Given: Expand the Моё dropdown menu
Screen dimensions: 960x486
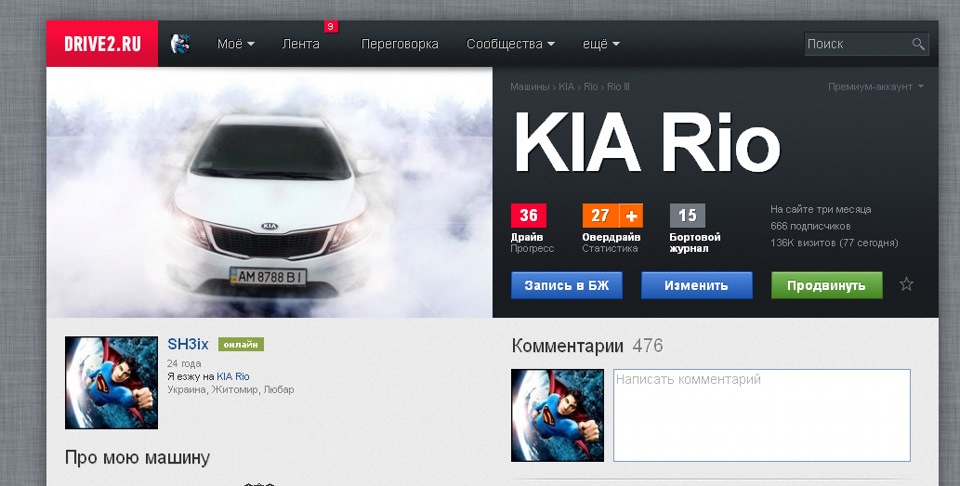Looking at the screenshot, I should [236, 44].
